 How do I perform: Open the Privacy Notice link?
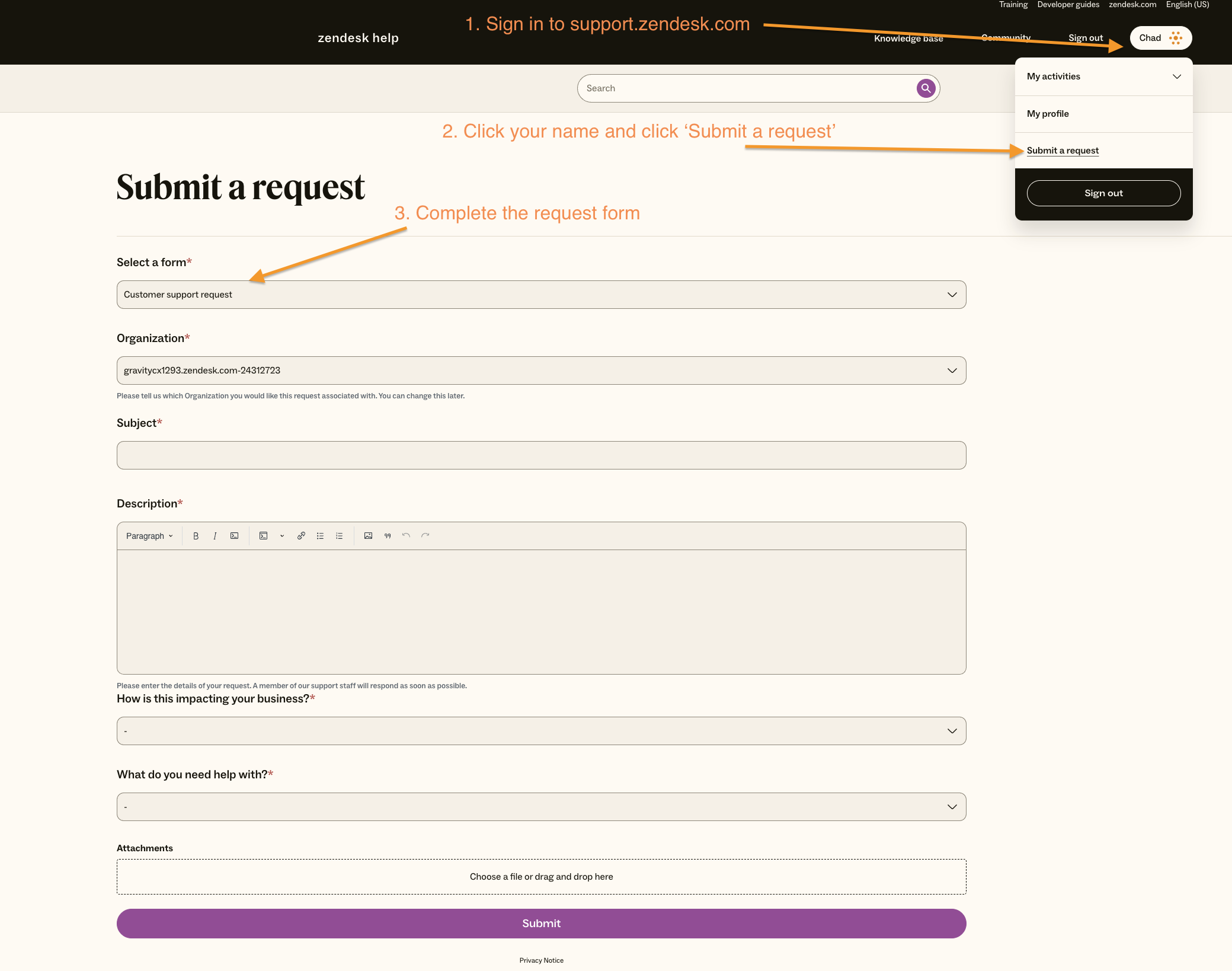tap(541, 960)
